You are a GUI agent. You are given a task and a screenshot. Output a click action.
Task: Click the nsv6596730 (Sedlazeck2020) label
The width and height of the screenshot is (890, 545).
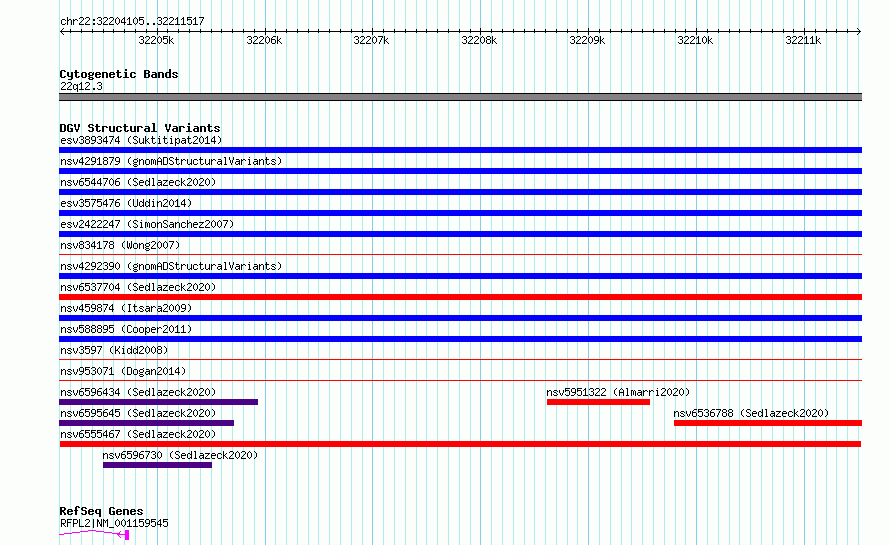coord(180,455)
